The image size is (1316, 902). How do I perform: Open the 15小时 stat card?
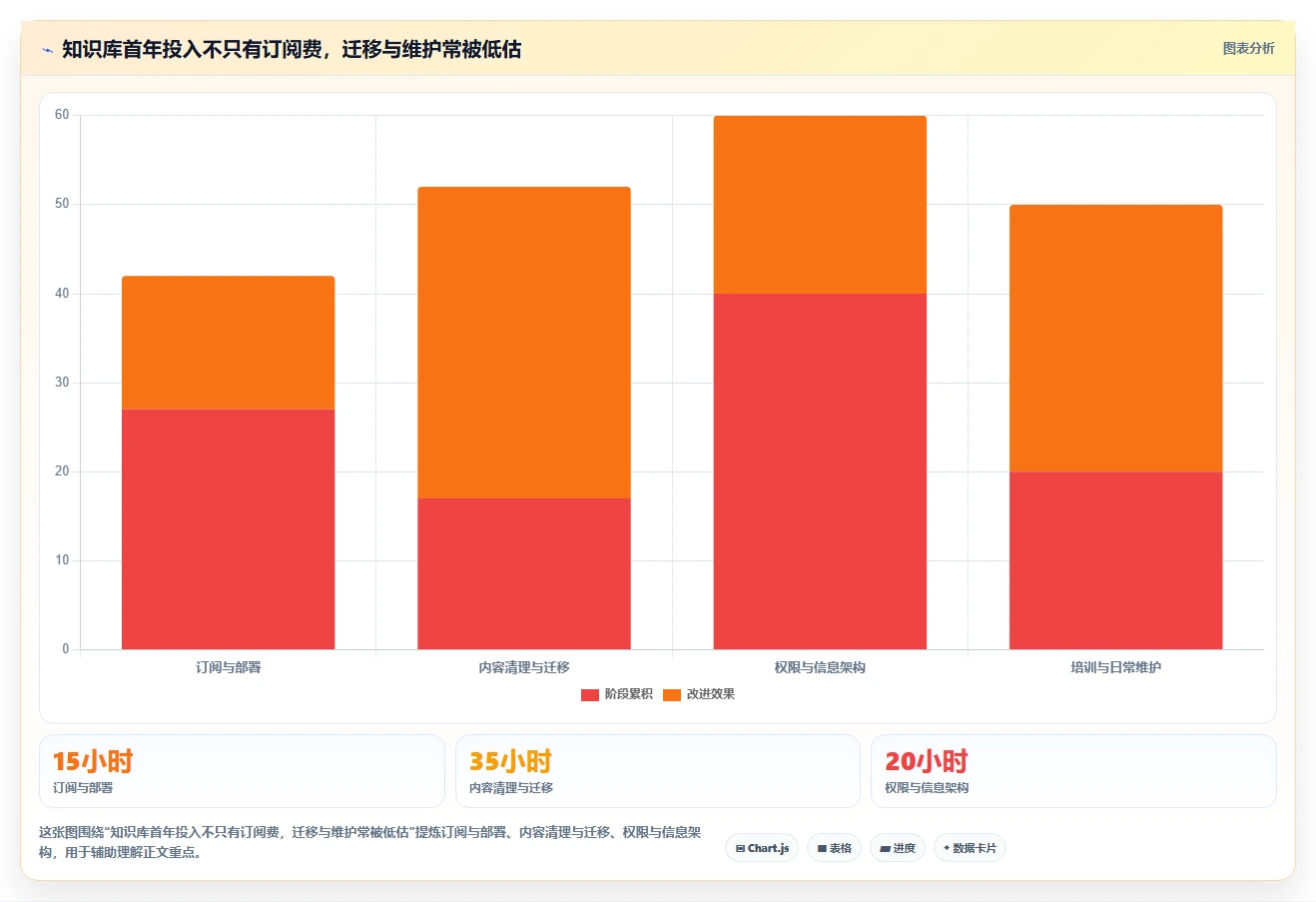point(242,771)
